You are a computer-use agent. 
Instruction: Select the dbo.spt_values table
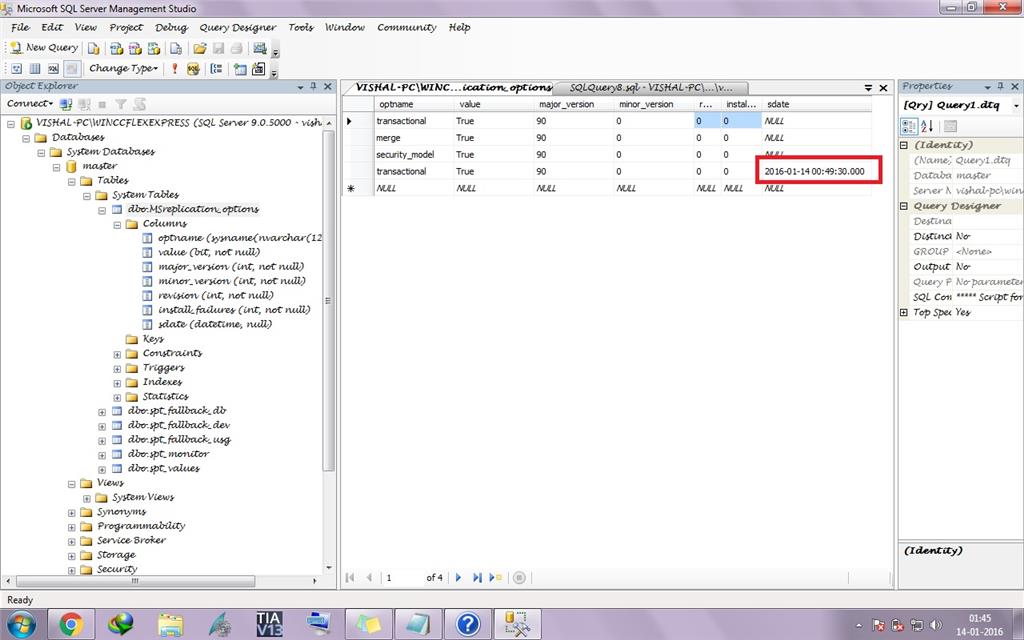(163, 469)
